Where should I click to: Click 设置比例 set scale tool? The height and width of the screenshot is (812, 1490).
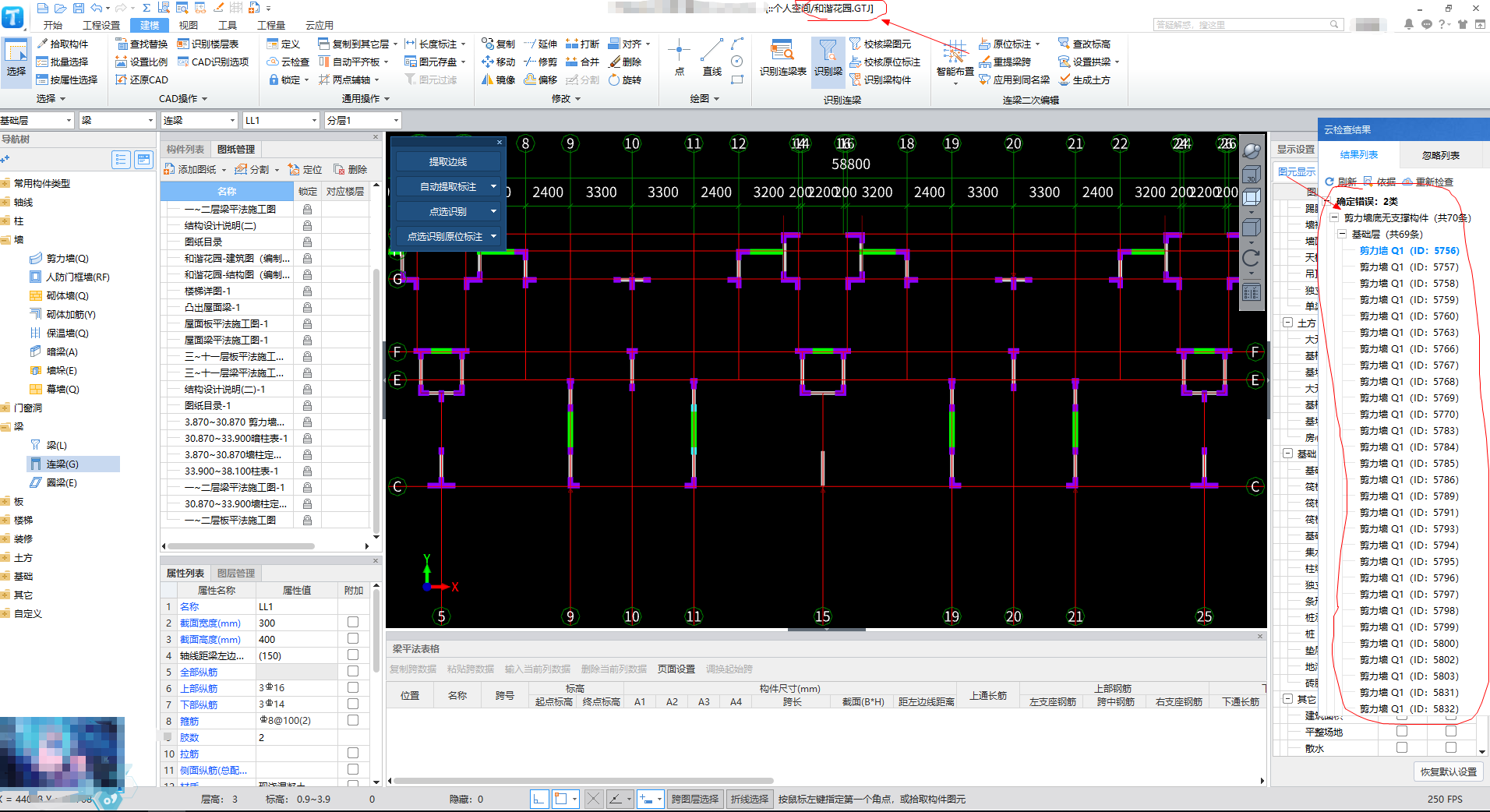pos(141,62)
